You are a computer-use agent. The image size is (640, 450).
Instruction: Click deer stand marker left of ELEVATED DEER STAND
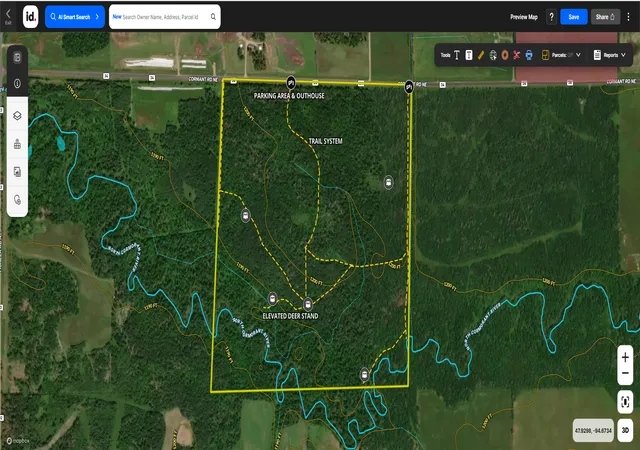coord(272,299)
